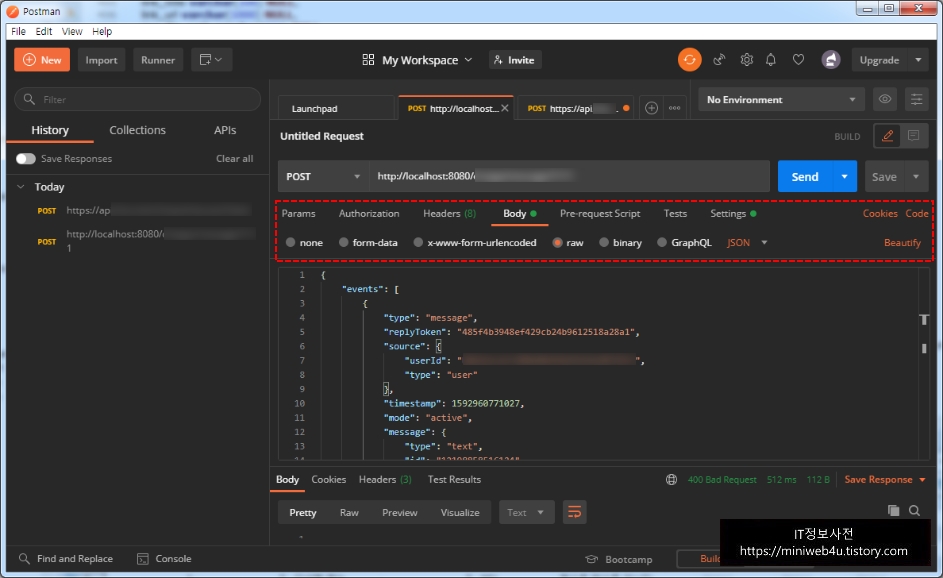Click the orange sync icon
Image resolution: width=943 pixels, height=578 pixels.
coord(689,60)
